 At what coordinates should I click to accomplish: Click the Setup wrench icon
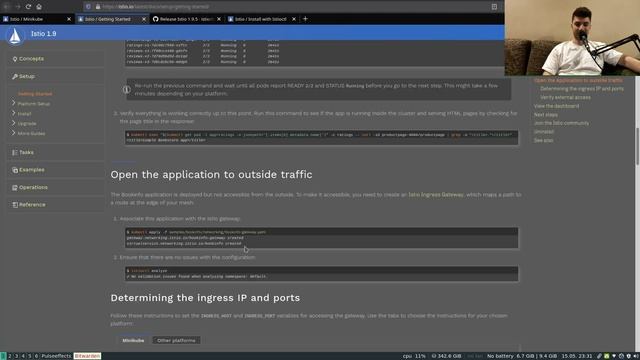(15, 76)
